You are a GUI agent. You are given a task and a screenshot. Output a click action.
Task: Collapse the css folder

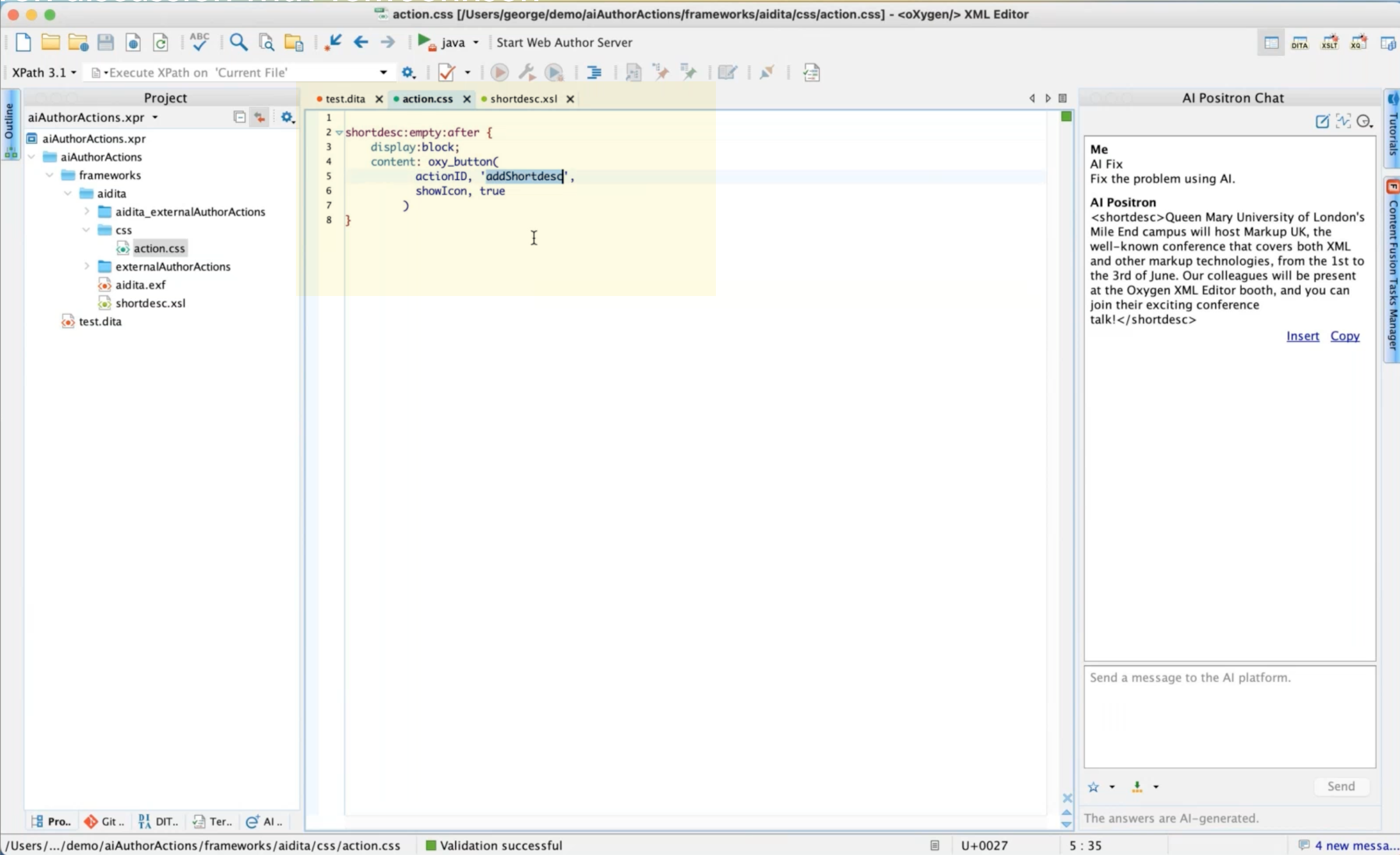86,229
